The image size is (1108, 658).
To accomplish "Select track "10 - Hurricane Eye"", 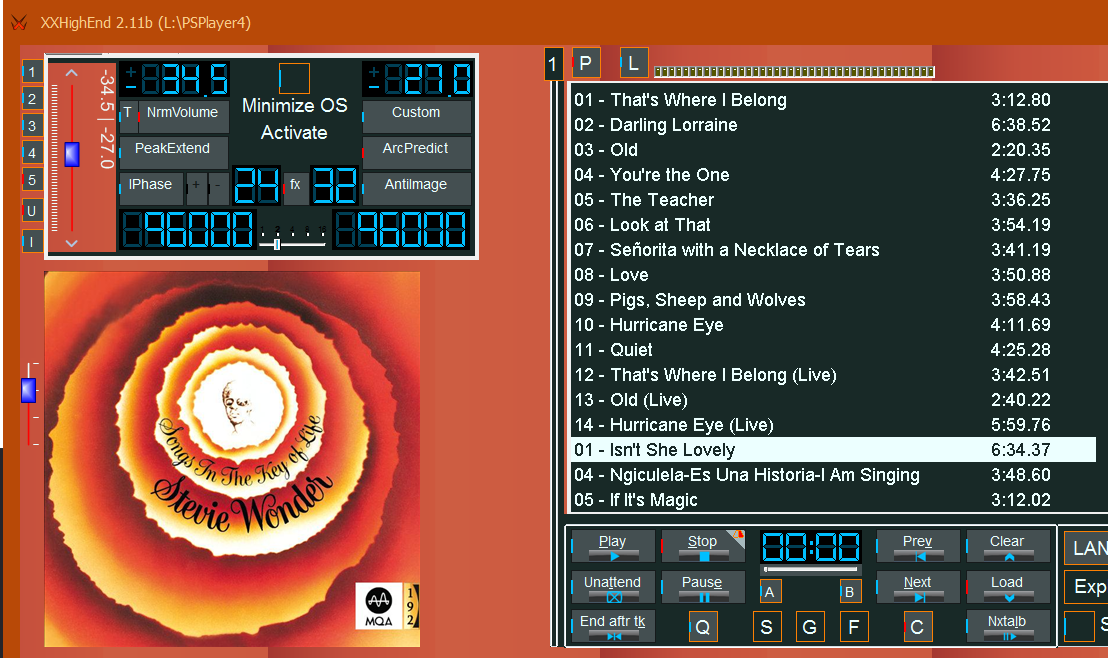I will point(834,325).
